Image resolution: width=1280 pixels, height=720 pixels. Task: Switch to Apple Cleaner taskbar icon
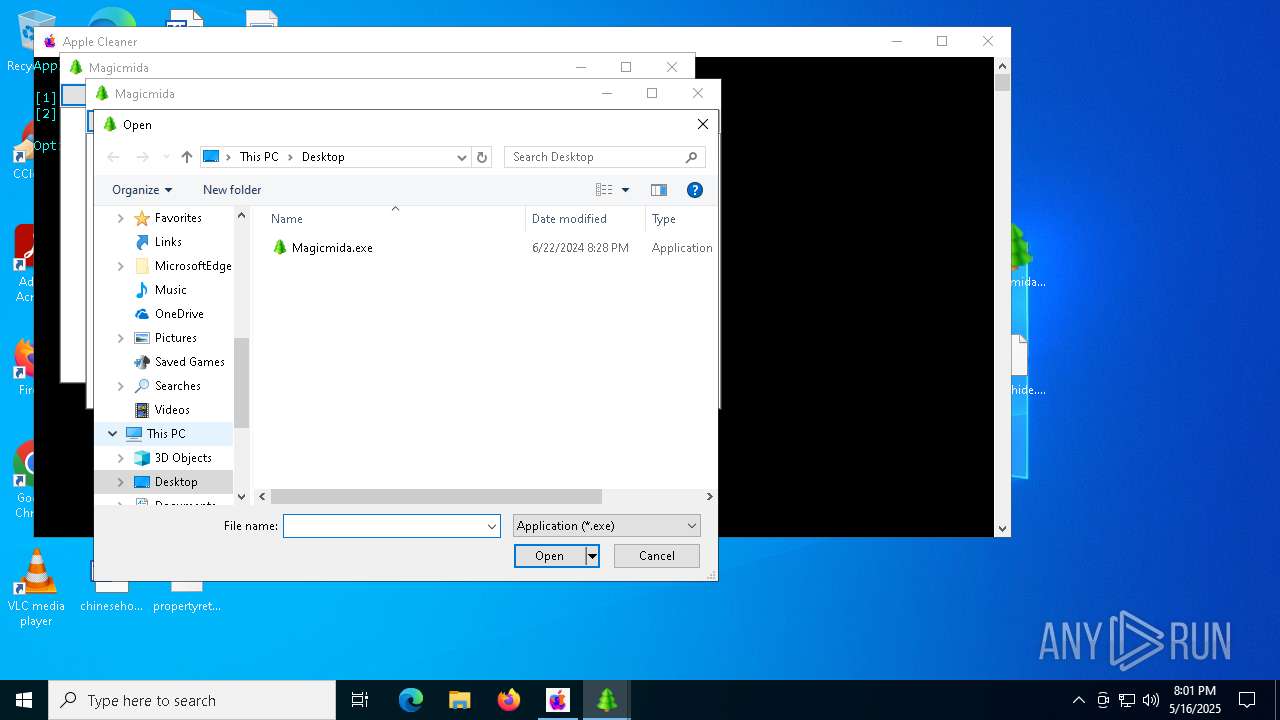click(x=558, y=700)
